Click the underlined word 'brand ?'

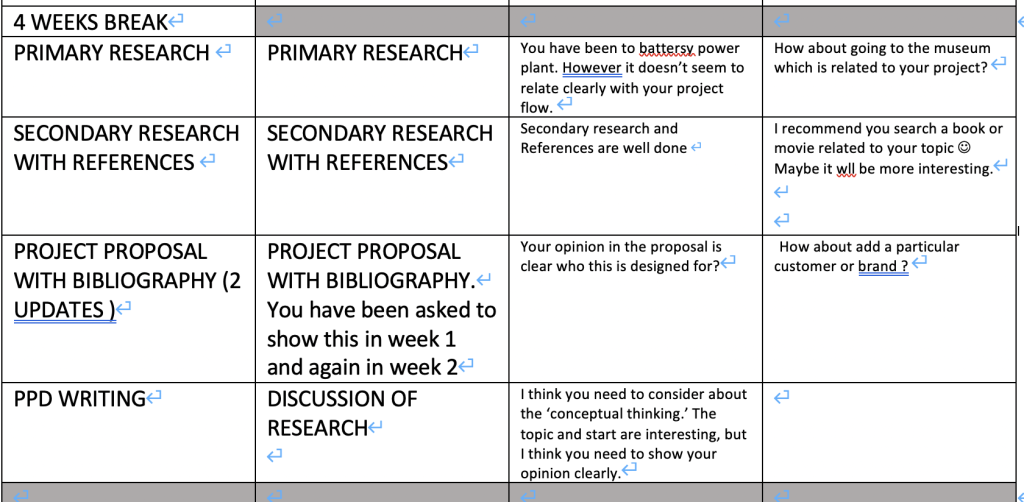pos(883,267)
